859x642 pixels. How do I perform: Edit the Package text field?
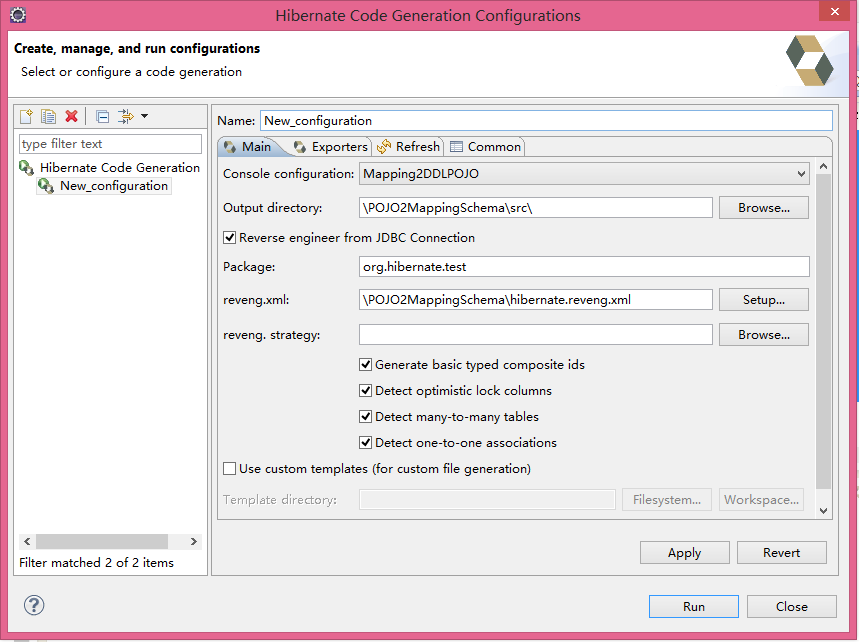(x=584, y=267)
